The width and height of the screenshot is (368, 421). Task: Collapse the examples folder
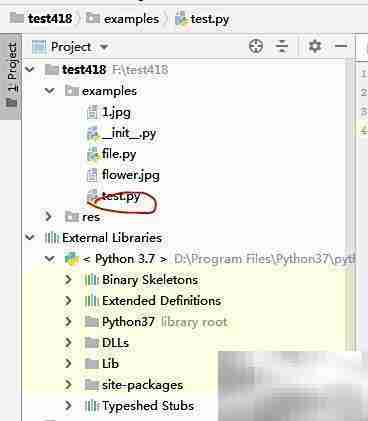coord(50,90)
